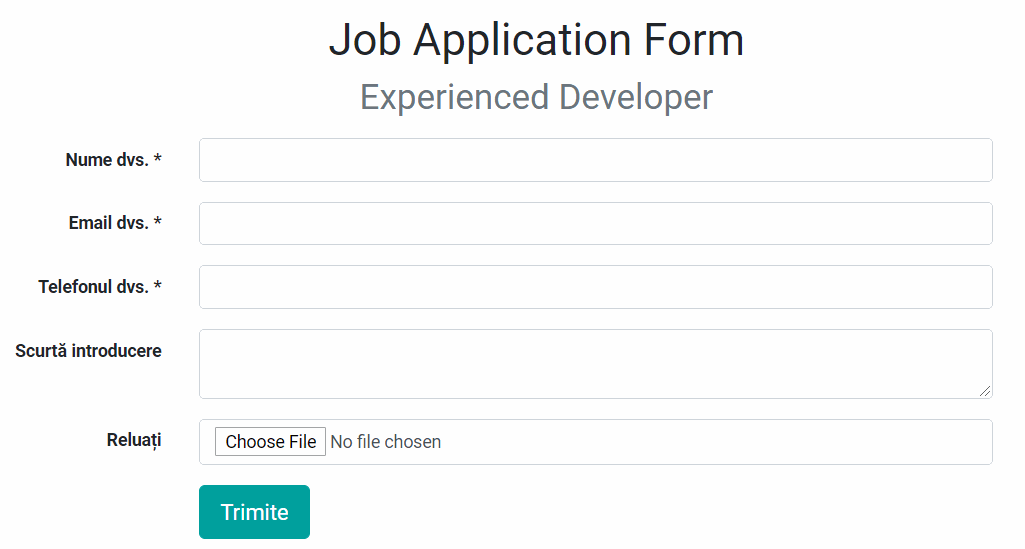The height and width of the screenshot is (549, 1025).
Task: Click the word Form in the title
Action: point(694,40)
